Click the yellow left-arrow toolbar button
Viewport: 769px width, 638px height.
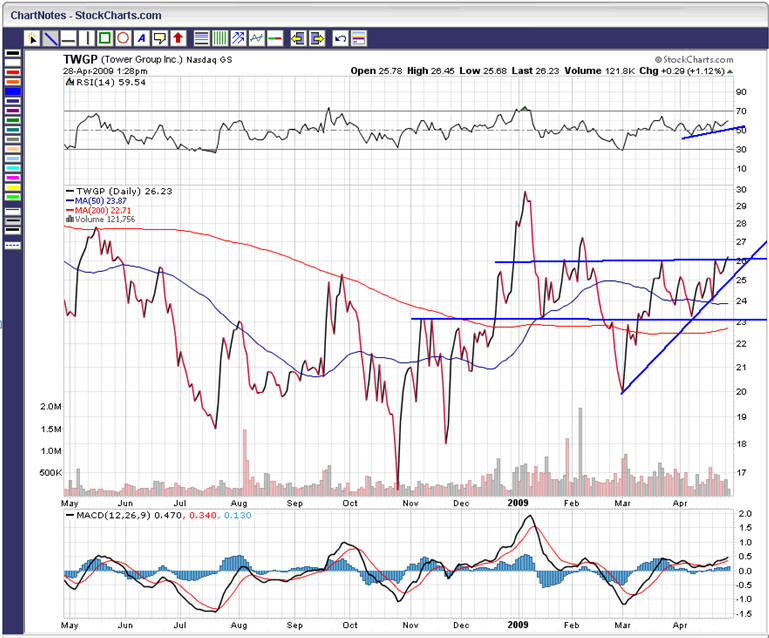pyautogui.click(x=297, y=38)
